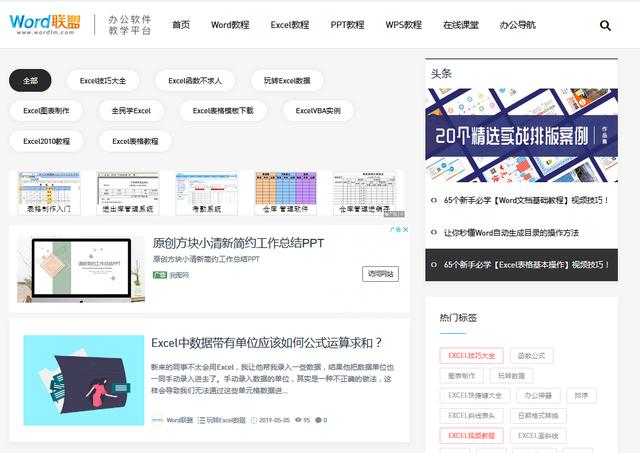This screenshot has width=640, height=453.
Task: Open 仓库管理软件 ad thumbnail
Action: click(285, 193)
